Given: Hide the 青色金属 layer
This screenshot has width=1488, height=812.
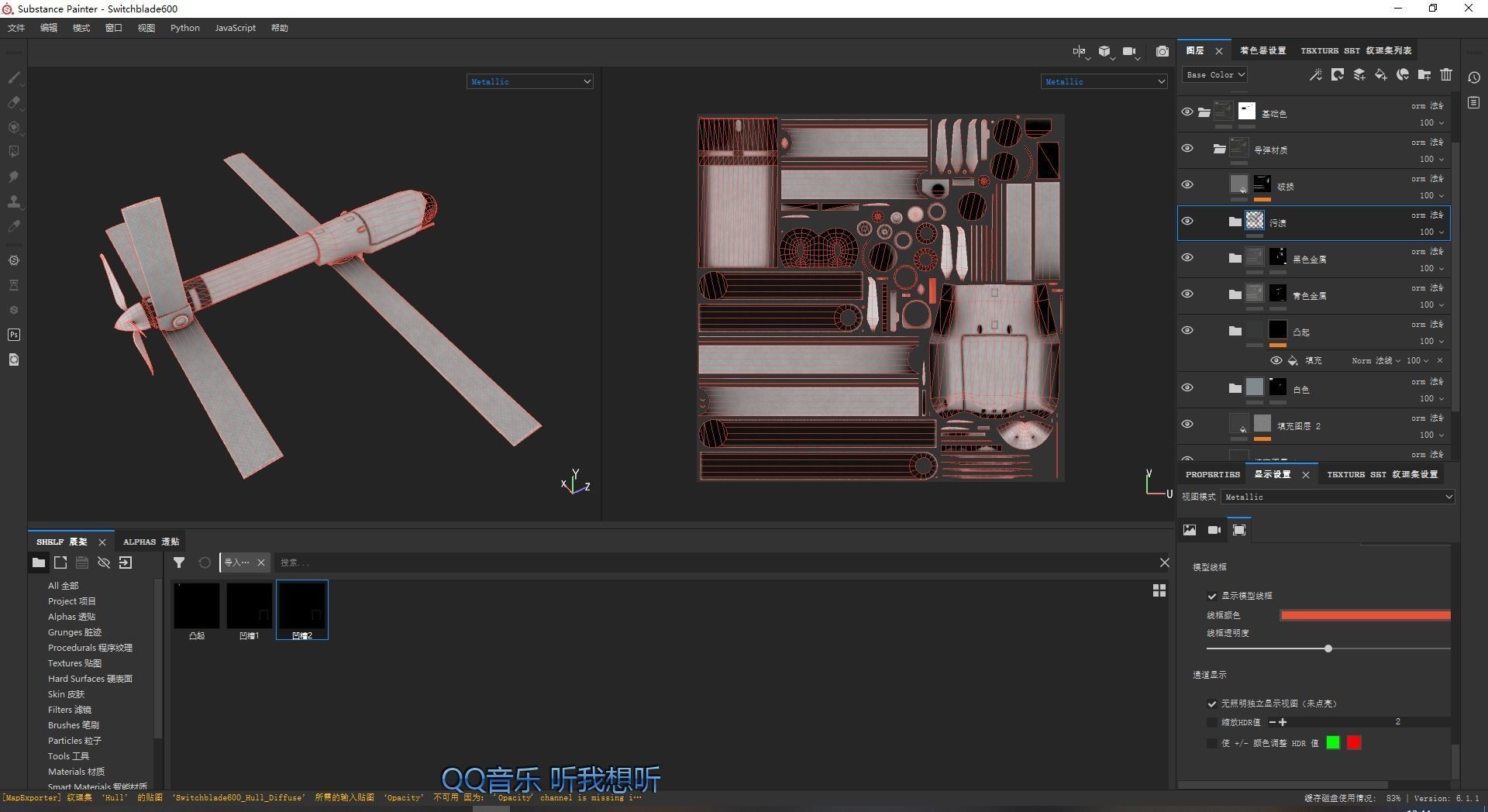Looking at the screenshot, I should click(1187, 294).
